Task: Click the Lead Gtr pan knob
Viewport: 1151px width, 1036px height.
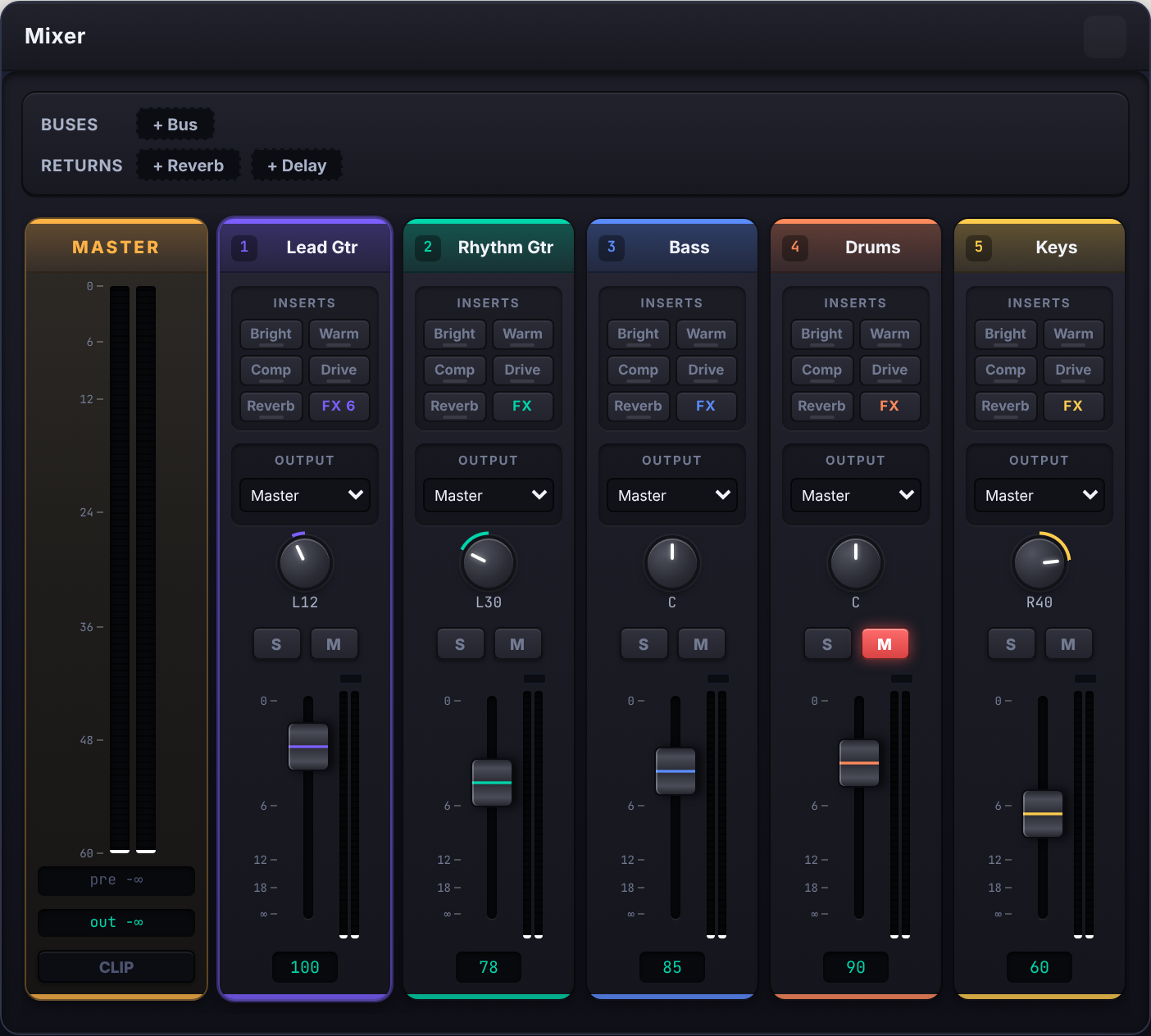Action: pos(305,563)
